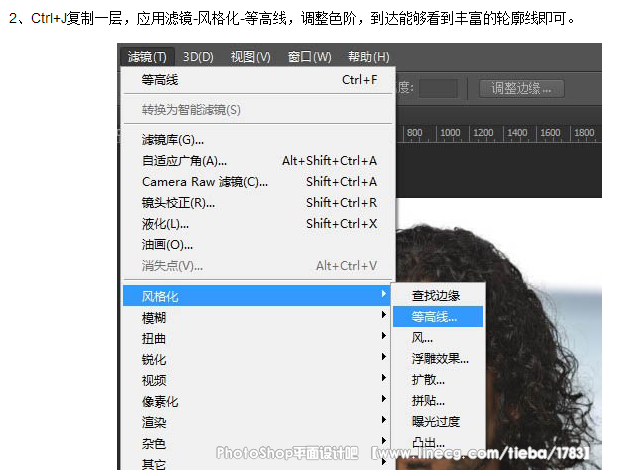
Task: Select 曝光过度 solarize filter
Action: [x=438, y=421]
